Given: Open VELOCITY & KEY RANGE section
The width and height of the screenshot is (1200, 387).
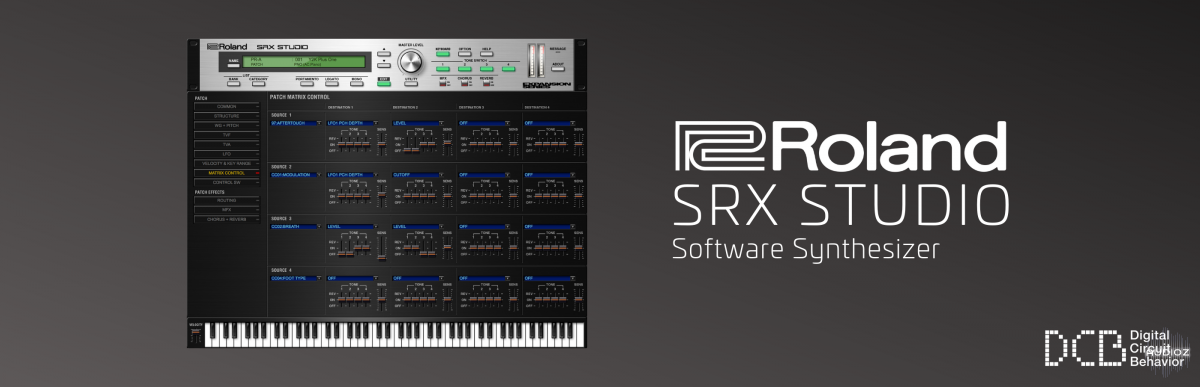Looking at the screenshot, I should pyautogui.click(x=228, y=164).
